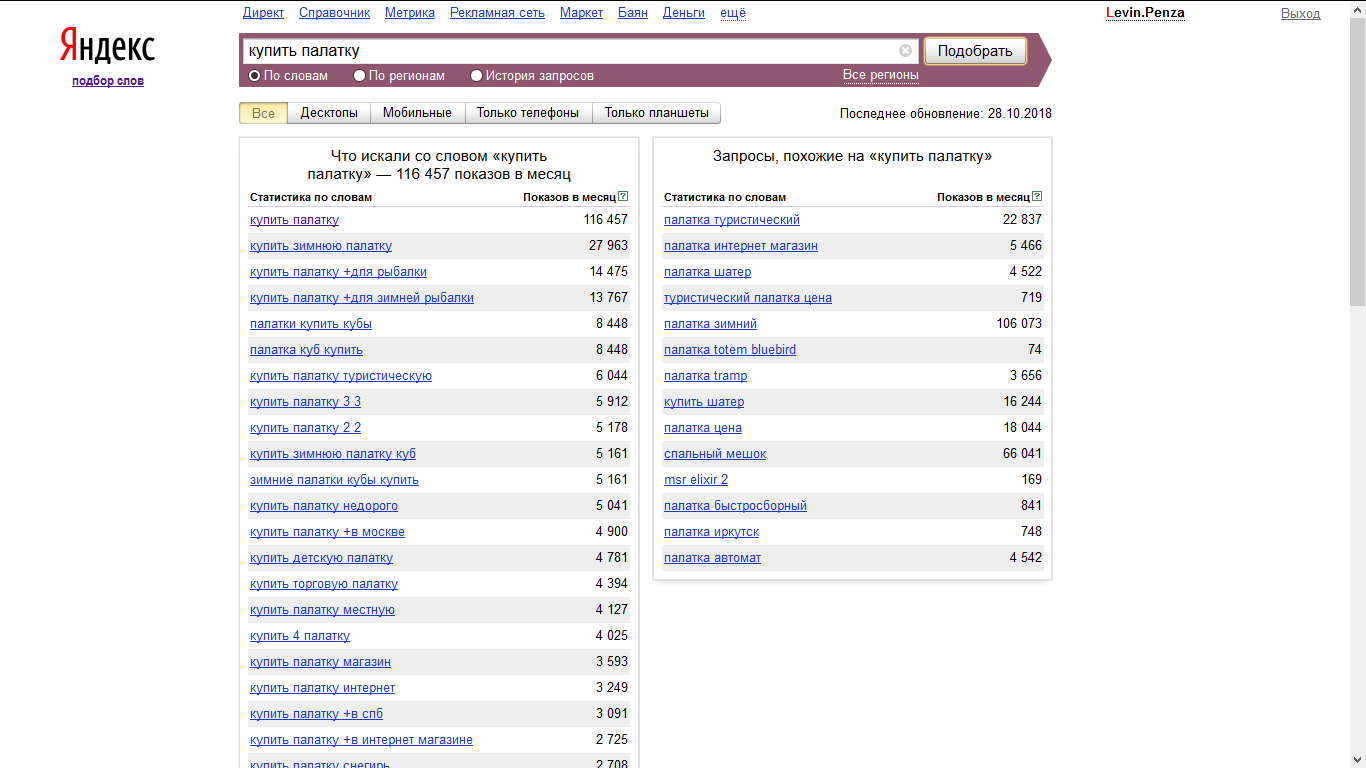Open the 'купить палатку +в спб' query

point(316,714)
